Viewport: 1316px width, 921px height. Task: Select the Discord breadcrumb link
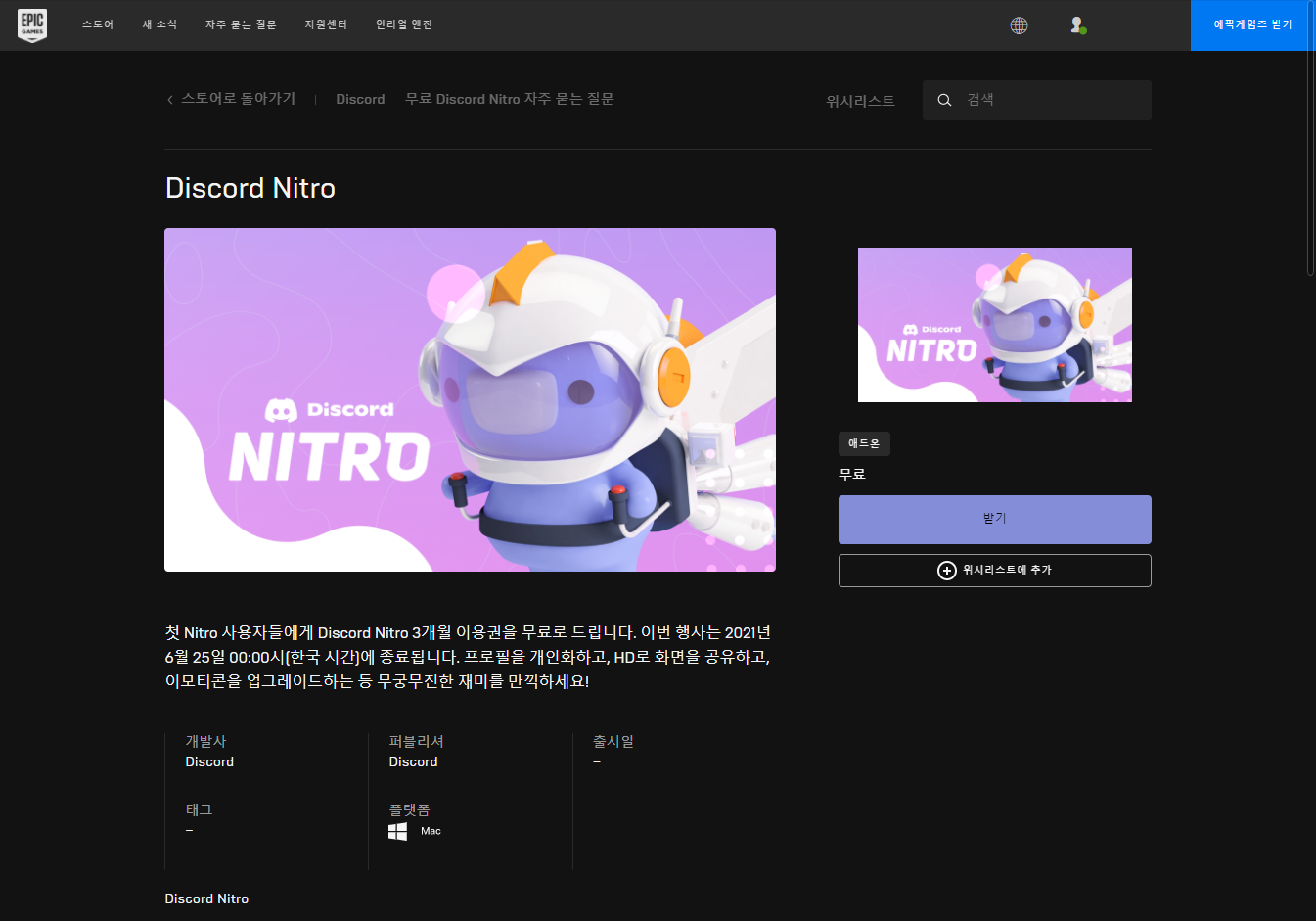click(x=360, y=99)
